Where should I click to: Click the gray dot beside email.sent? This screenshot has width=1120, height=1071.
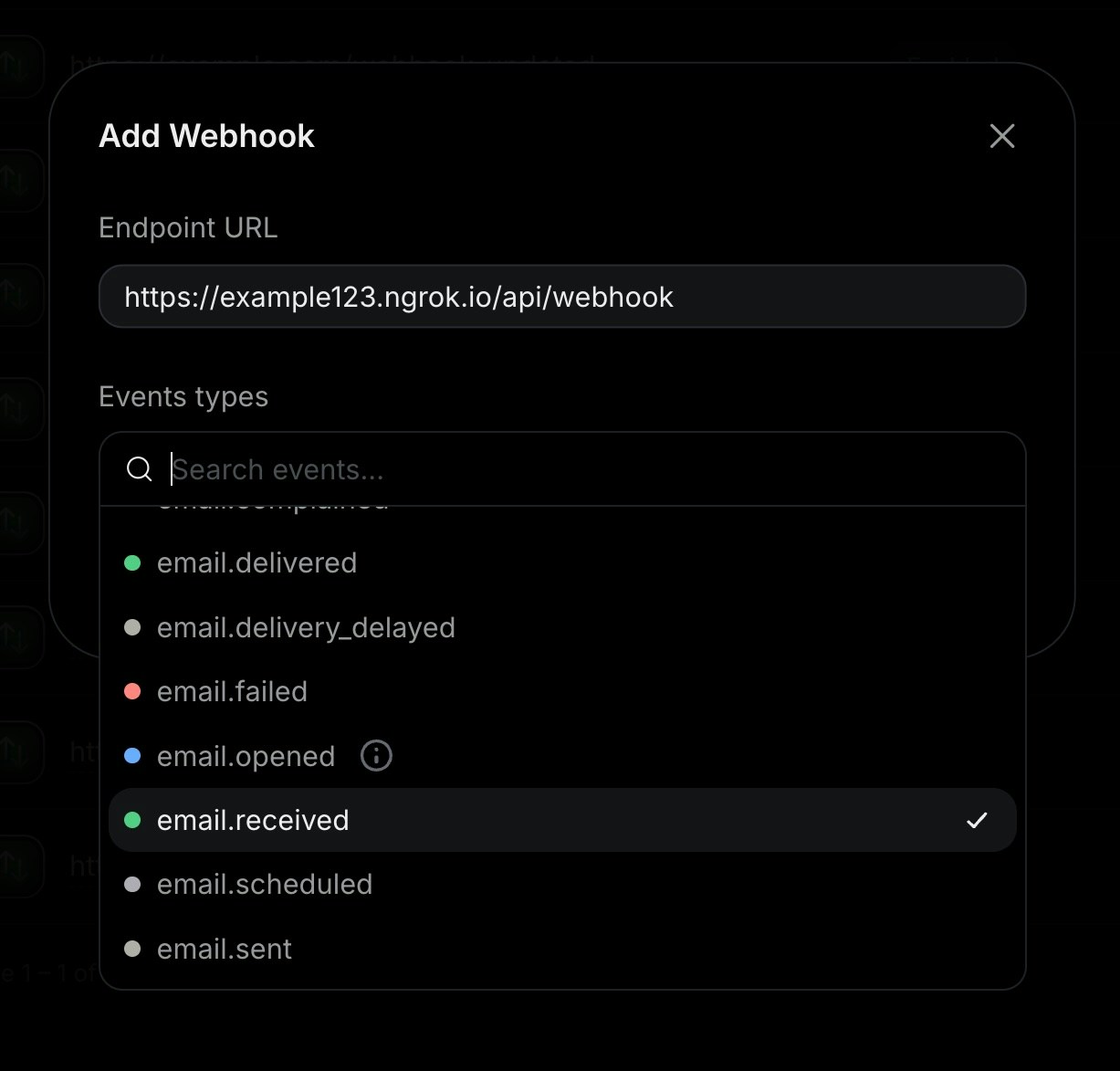coord(132,949)
